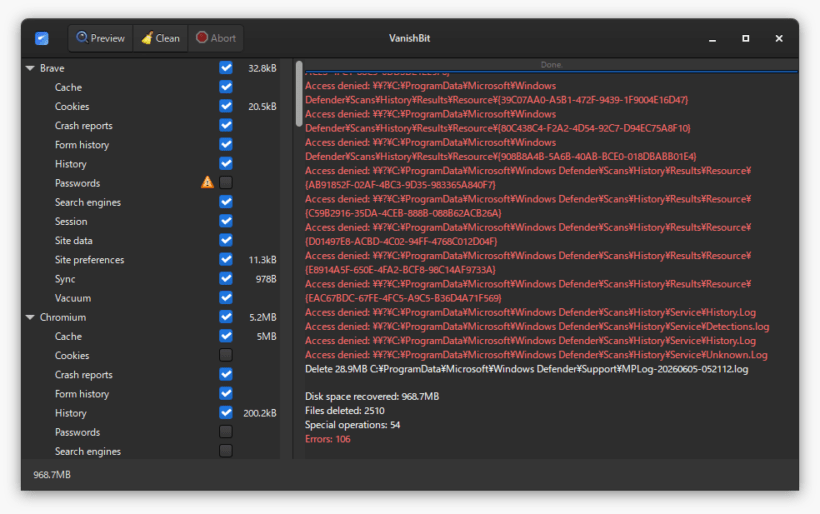Select Chromium's History row label
Screen dimensions: 820x514
pyautogui.click(x=71, y=413)
